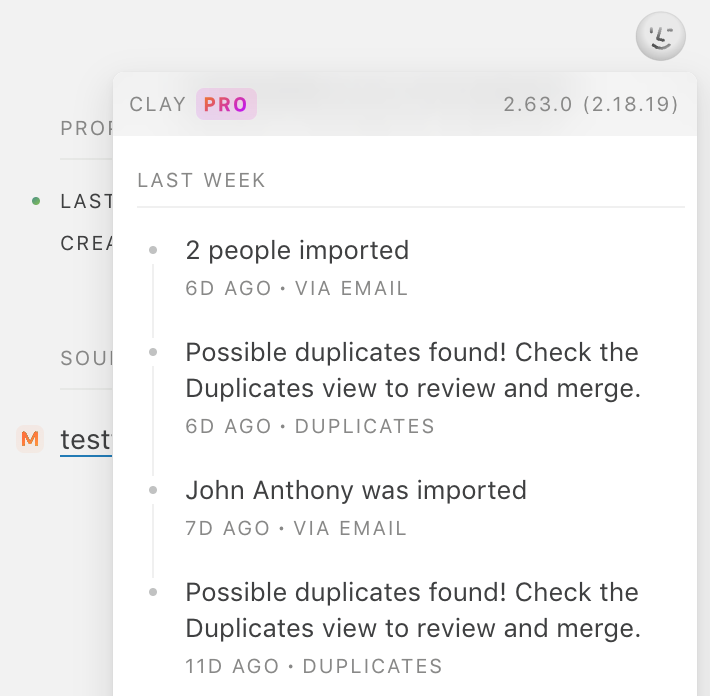Click the '6D AGO · DUPLICATES' label

(310, 426)
